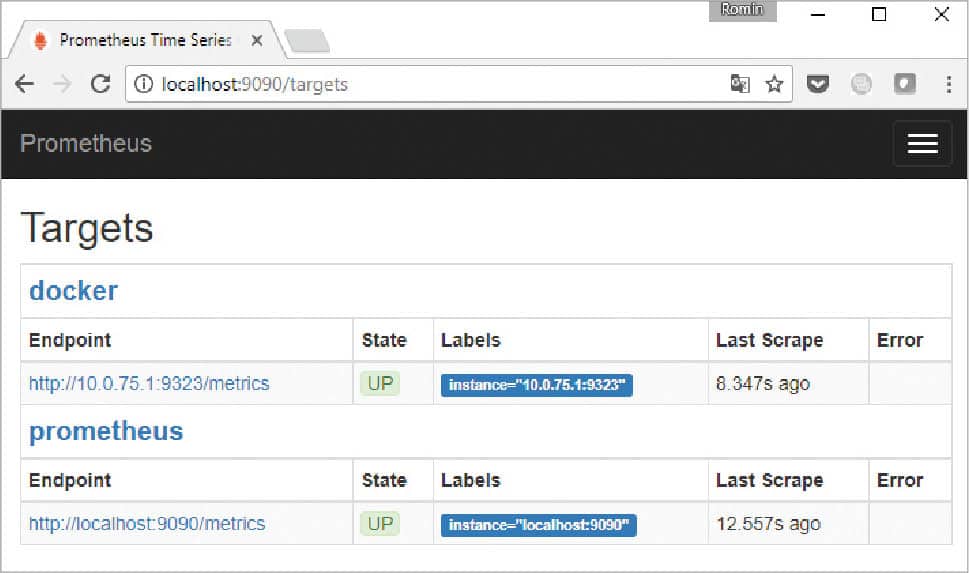Viewport: 969px width, 573px height.
Task: Toggle the Prometheus hamburger navigation menu
Action: [x=921, y=143]
